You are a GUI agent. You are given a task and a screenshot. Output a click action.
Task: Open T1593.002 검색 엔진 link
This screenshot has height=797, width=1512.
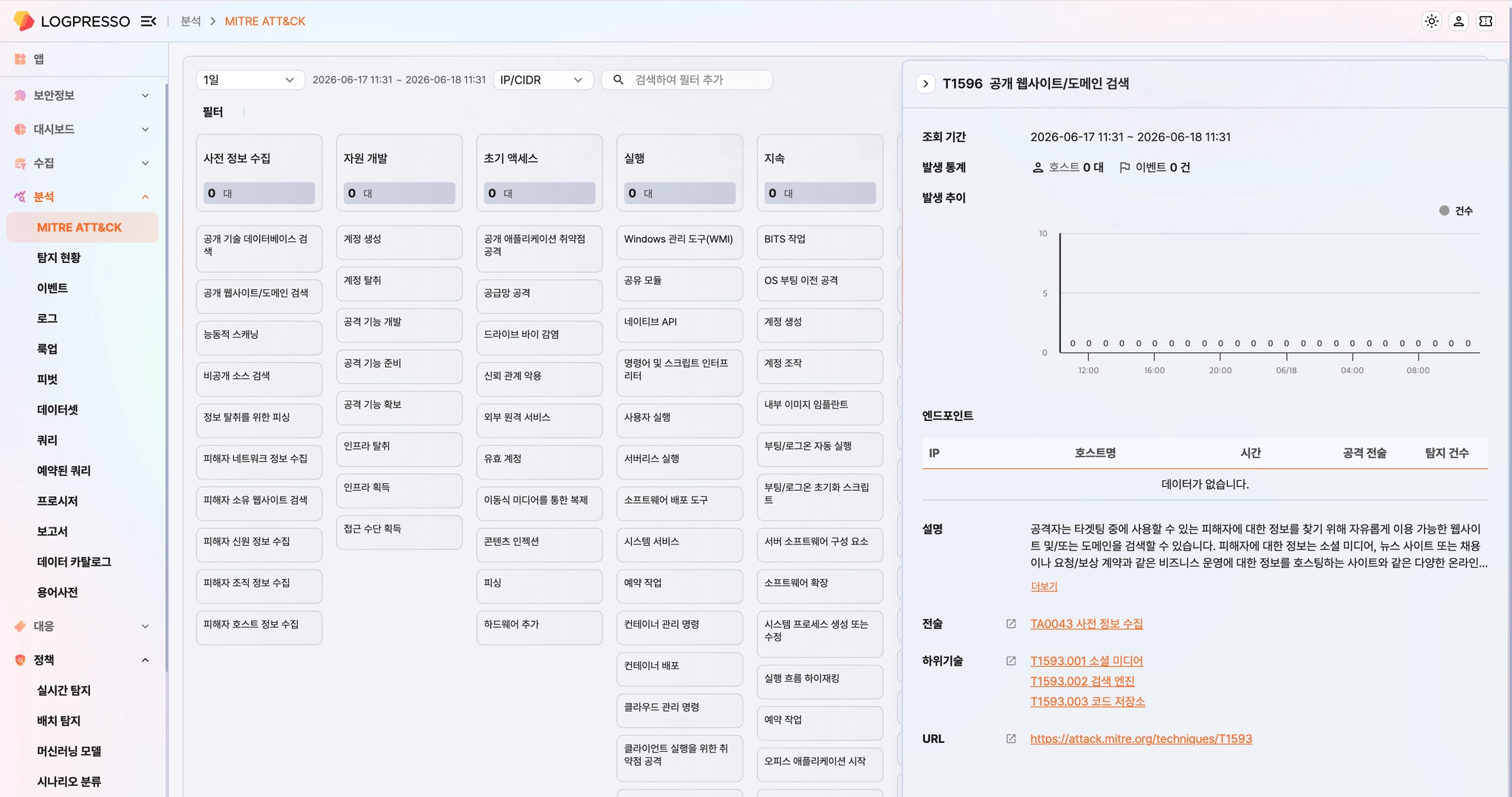point(1082,681)
